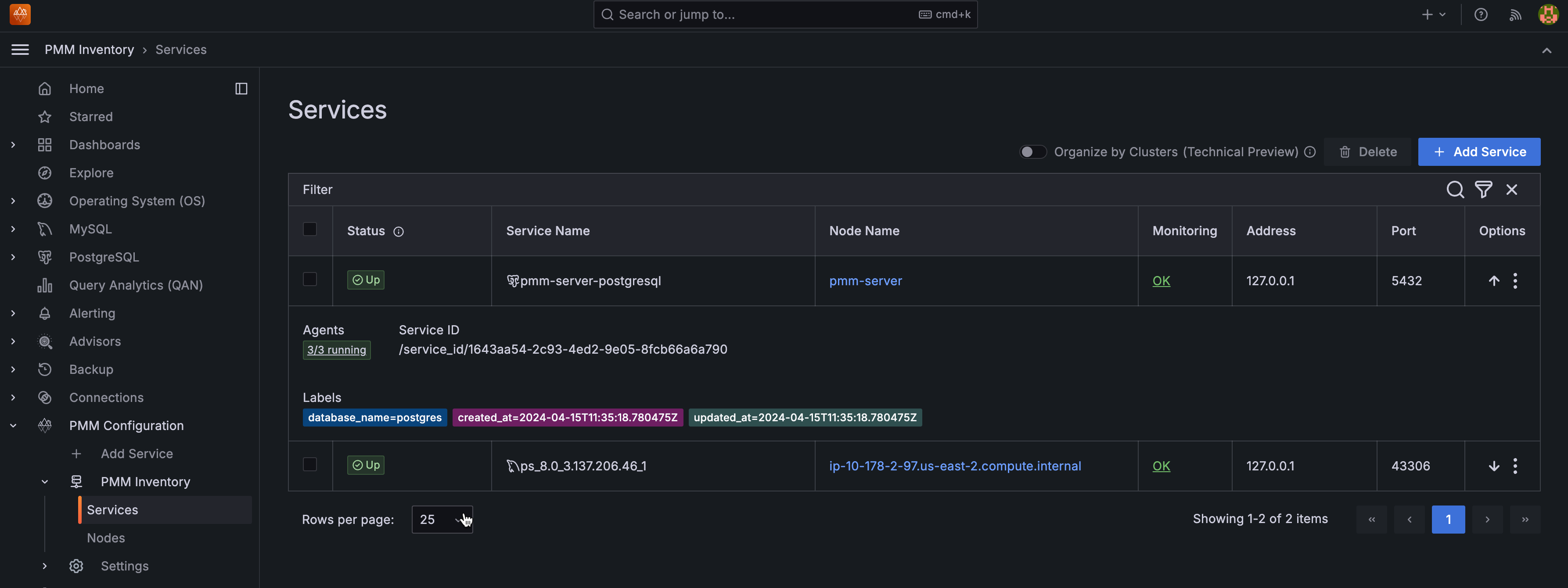The height and width of the screenshot is (588, 1568).
Task: Open the Settings menu item
Action: pos(124,566)
